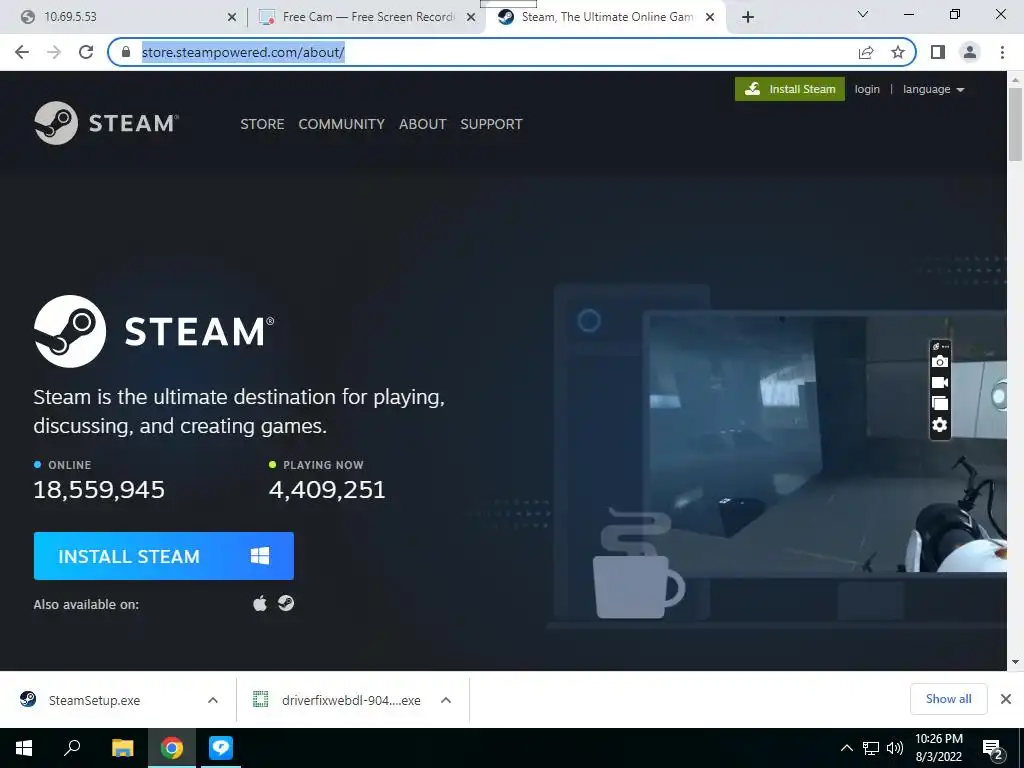Open the ABOUT menu item
The height and width of the screenshot is (768, 1024).
(x=423, y=124)
